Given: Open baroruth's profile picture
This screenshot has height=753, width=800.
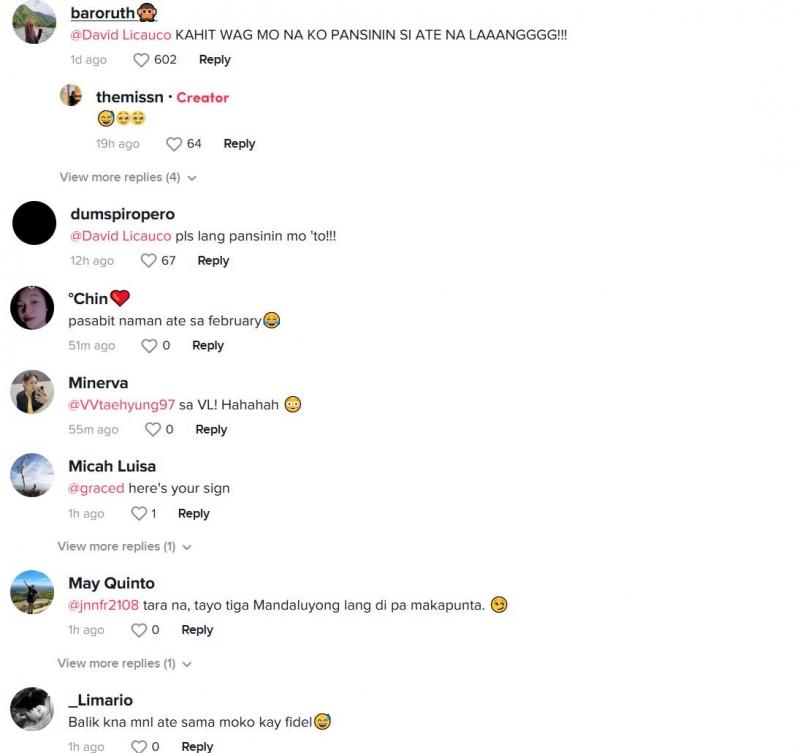Looking at the screenshot, I should pyautogui.click(x=34, y=22).
